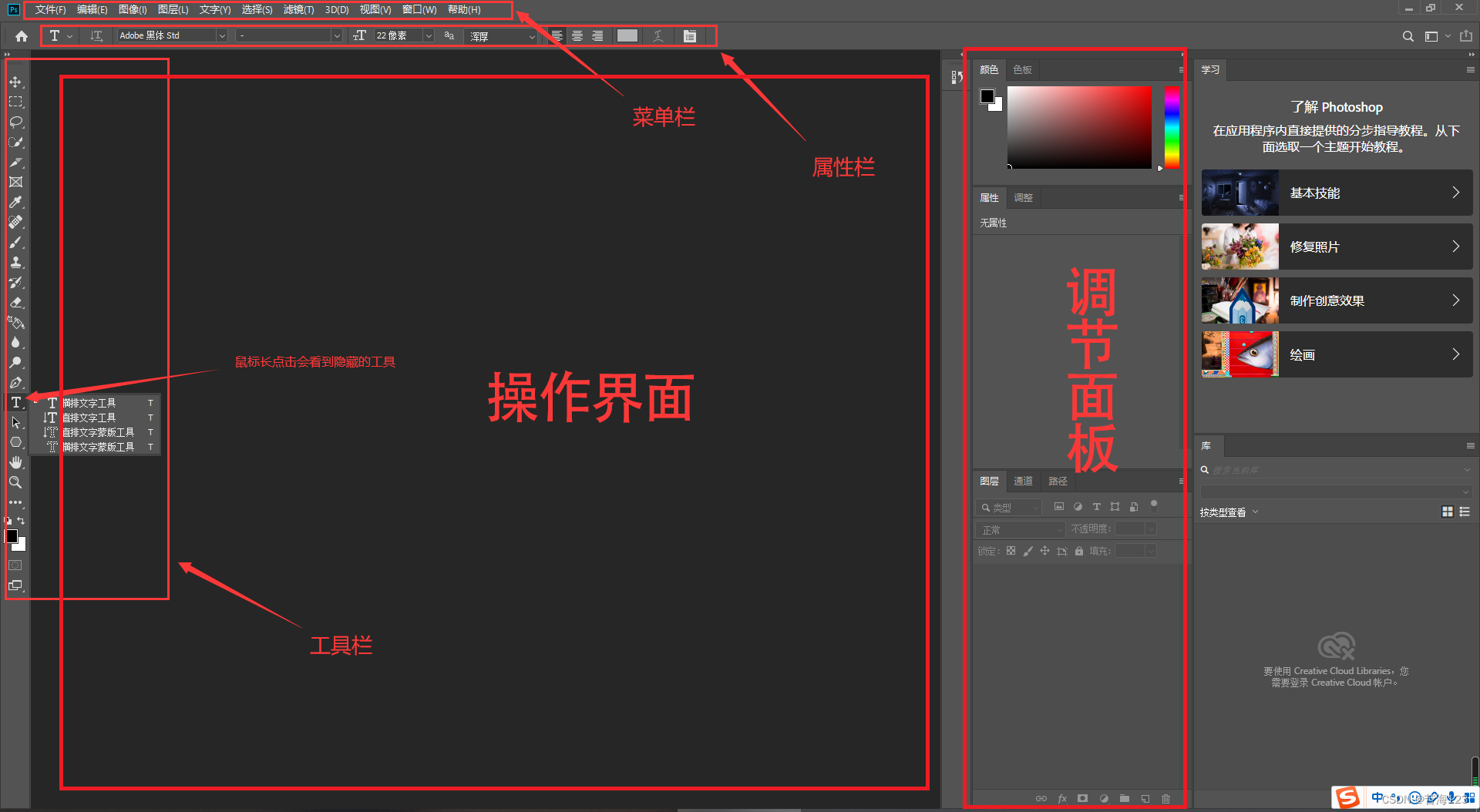Open layer style fx menu
1480x812 pixels.
point(1062,799)
